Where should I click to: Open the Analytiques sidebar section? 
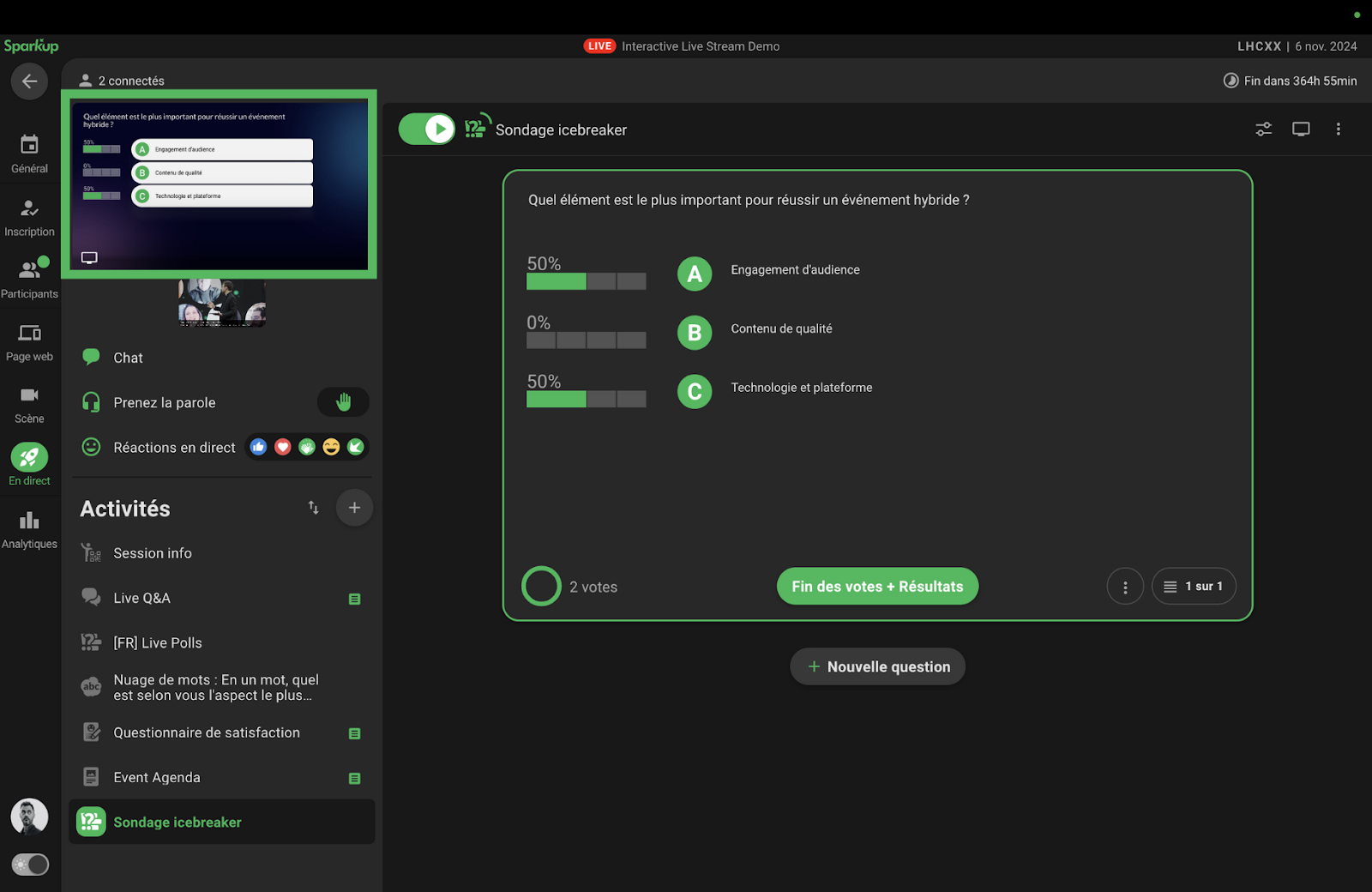pyautogui.click(x=29, y=529)
